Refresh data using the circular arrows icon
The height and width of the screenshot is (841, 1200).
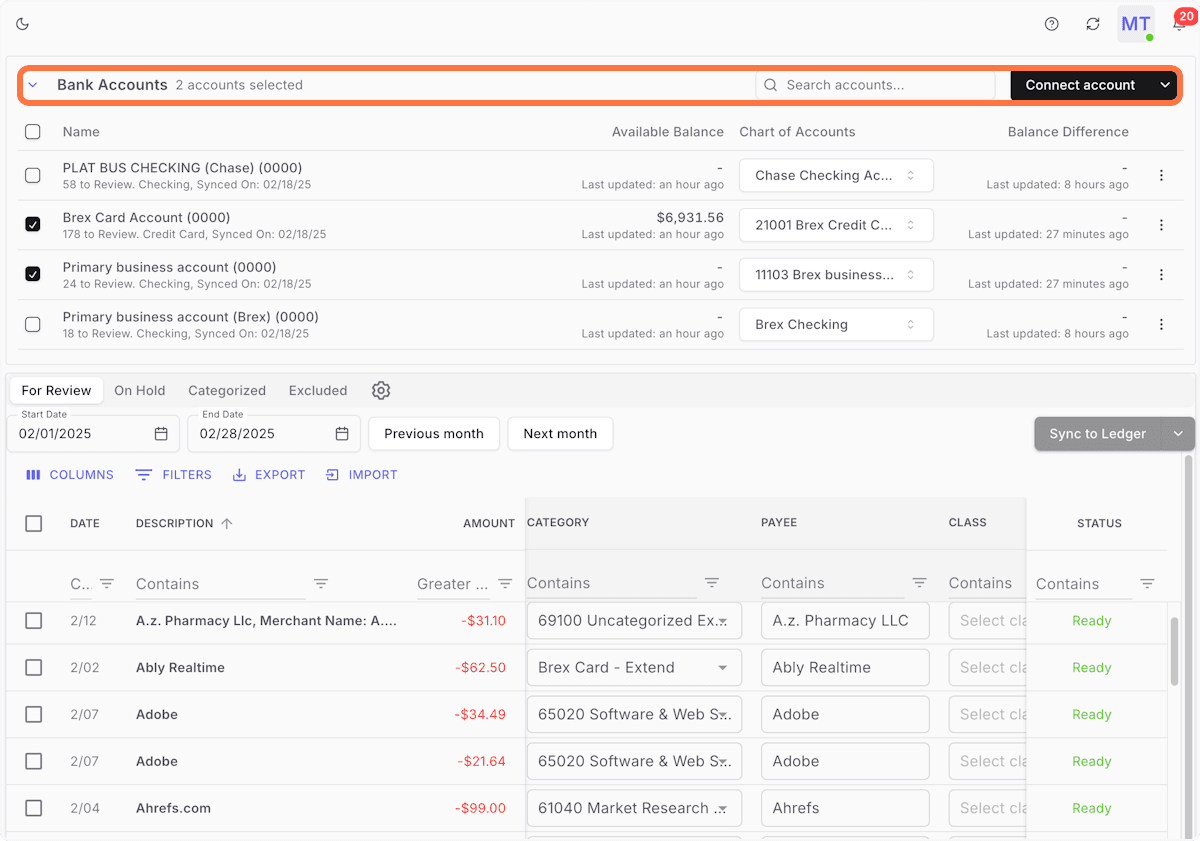(x=1093, y=23)
